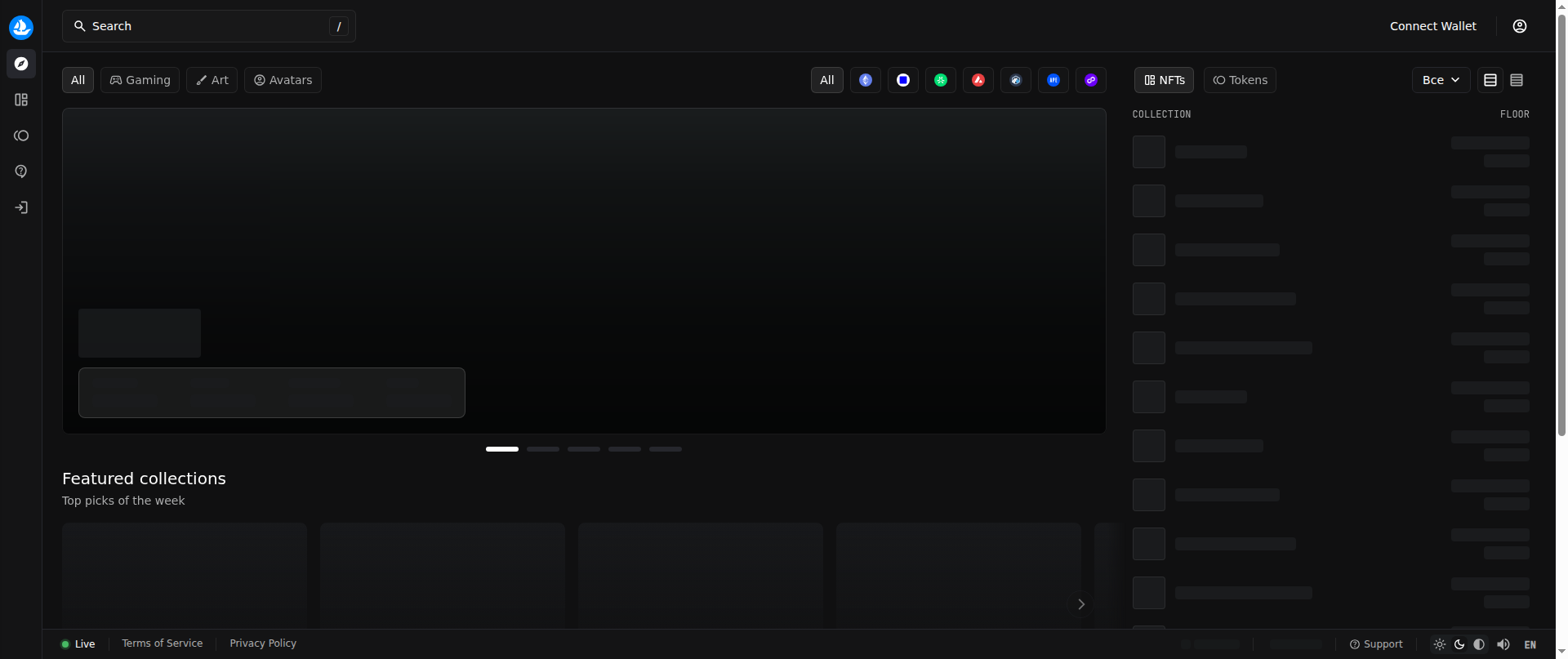This screenshot has width=1568, height=659.
Task: Focus the Search input field
Action: [209, 26]
